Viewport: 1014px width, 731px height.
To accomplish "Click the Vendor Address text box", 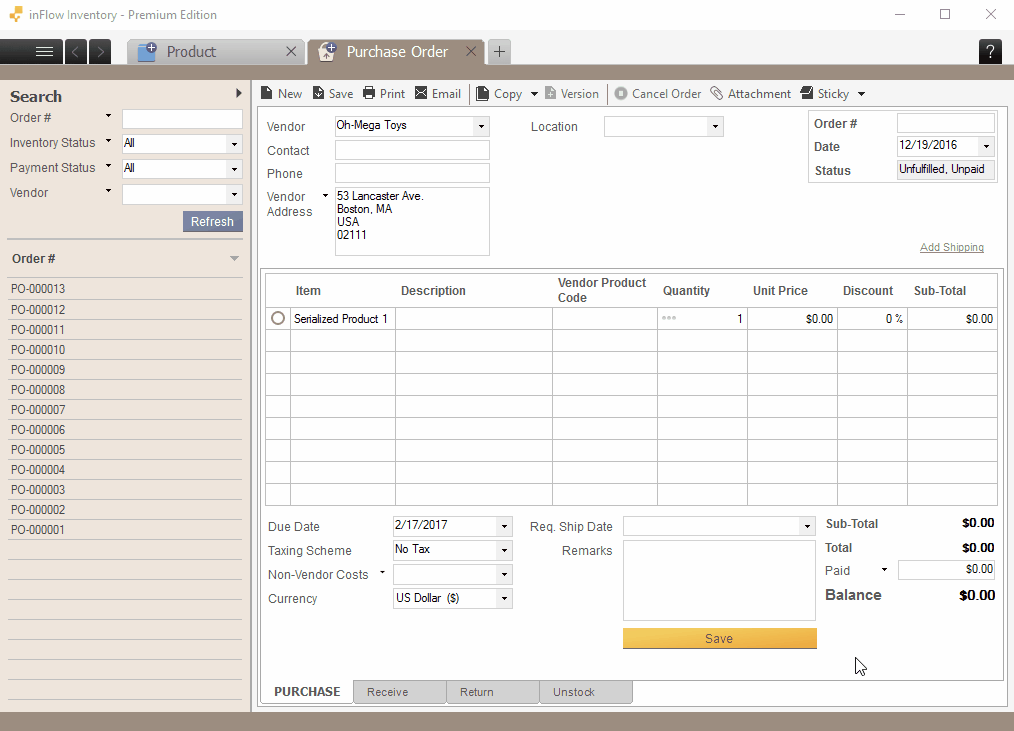I will coord(412,221).
